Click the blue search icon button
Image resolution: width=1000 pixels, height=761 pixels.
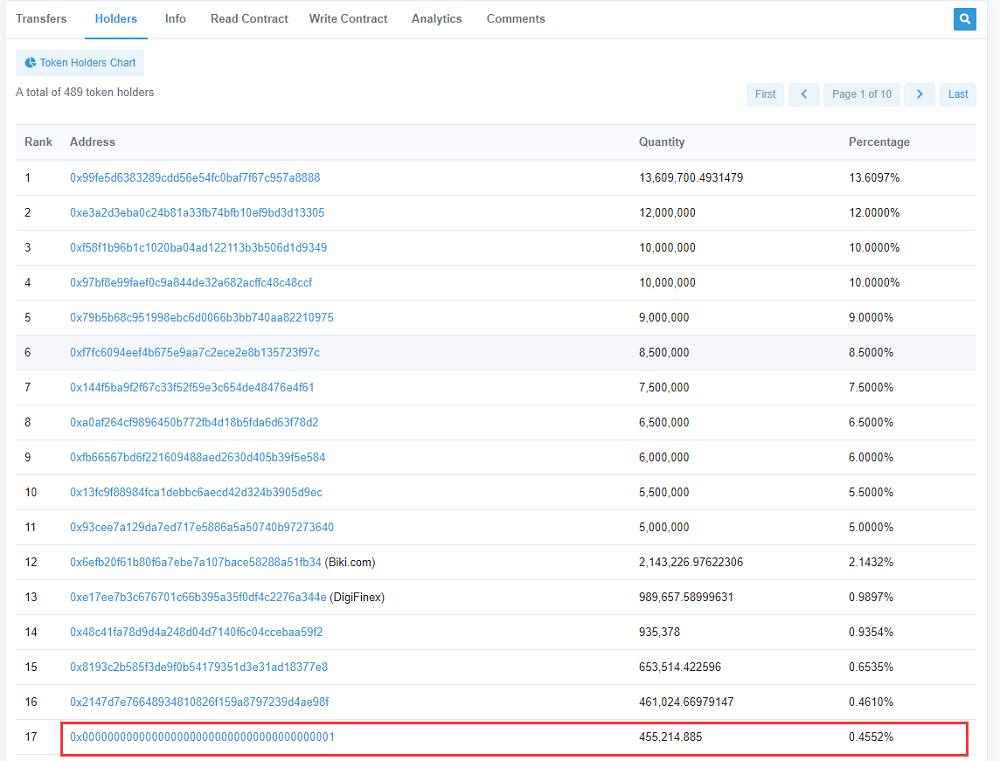coord(964,19)
